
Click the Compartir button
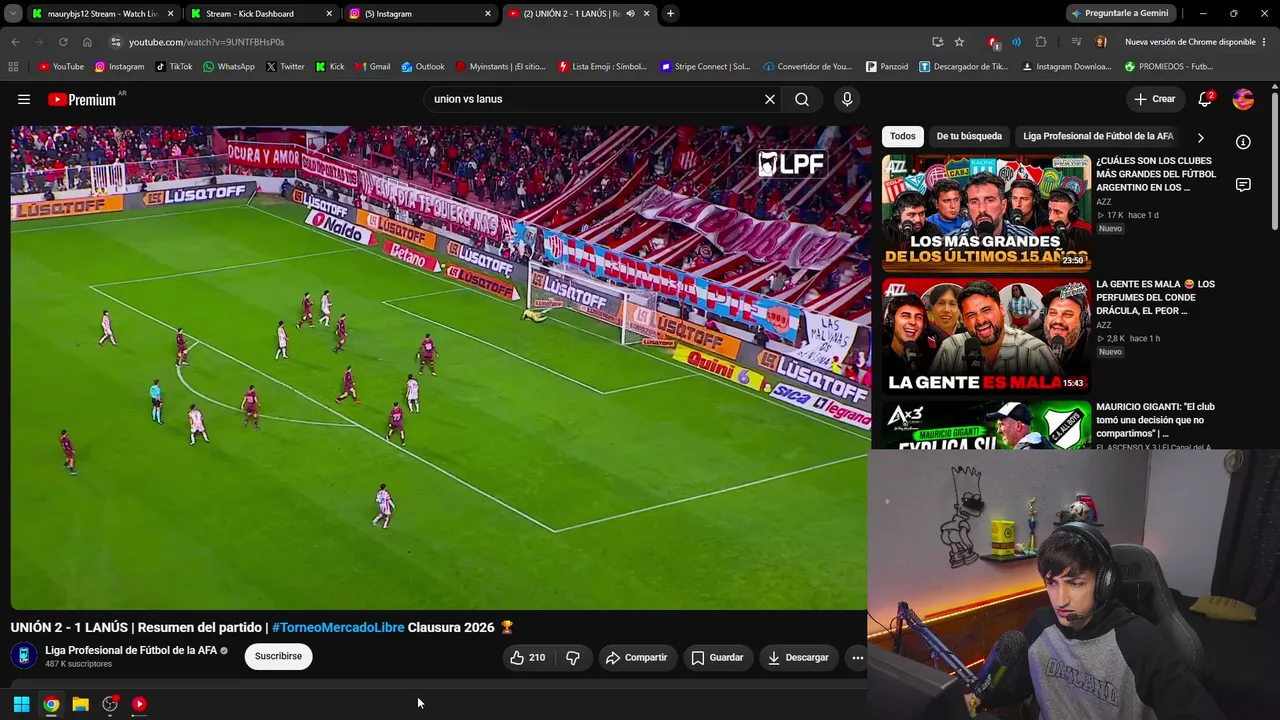tap(636, 657)
